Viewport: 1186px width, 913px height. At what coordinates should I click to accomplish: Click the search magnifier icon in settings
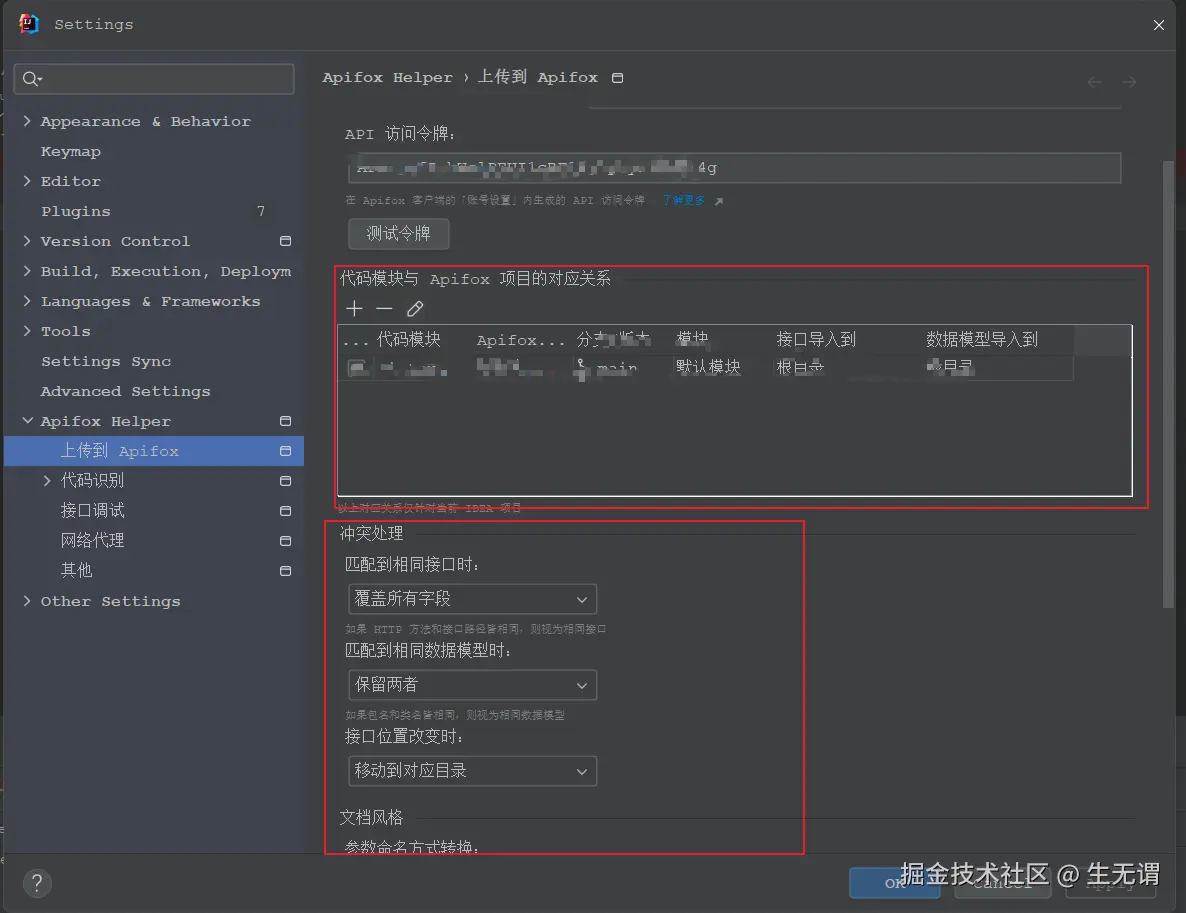coord(31,79)
